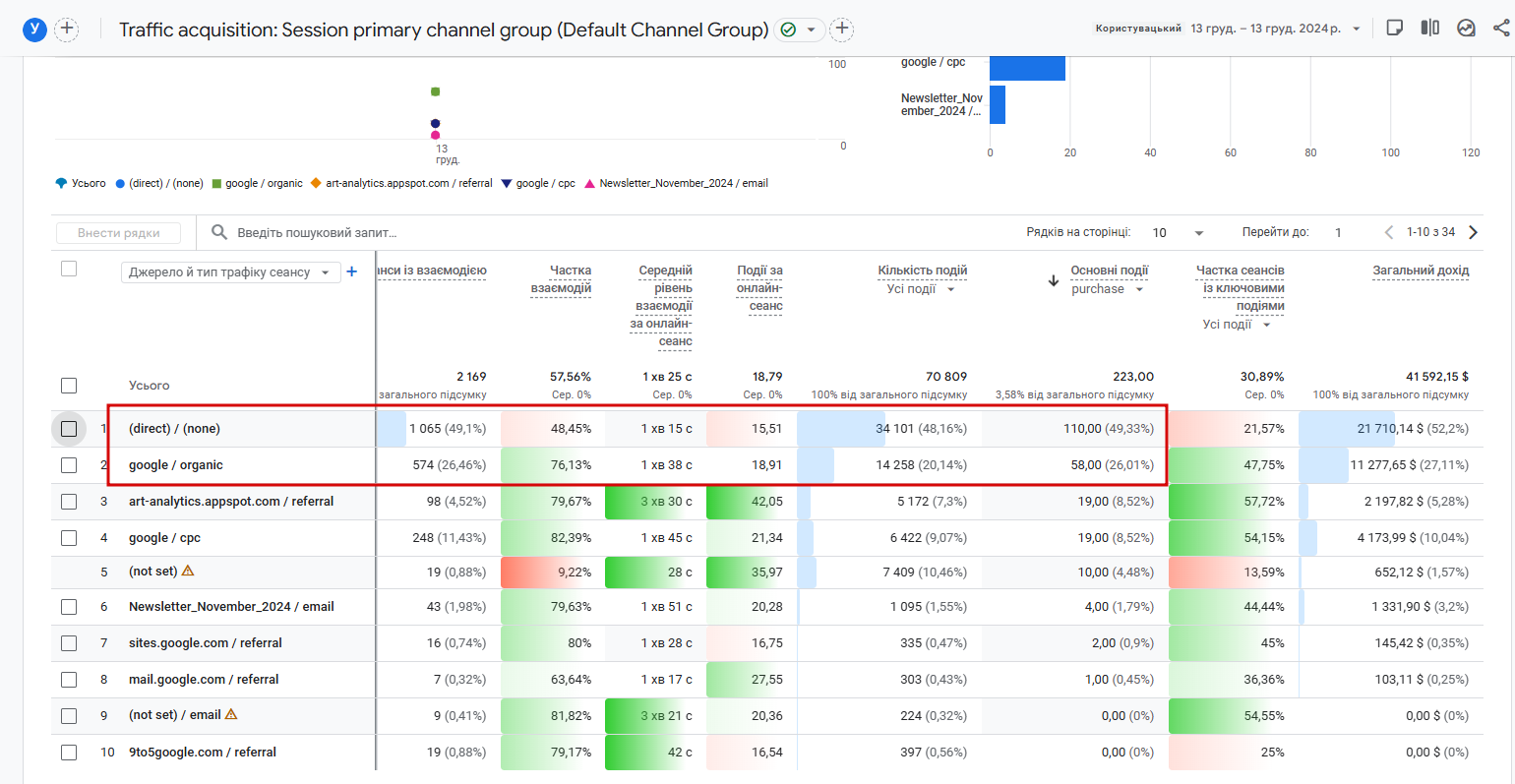The height and width of the screenshot is (784, 1515).
Task: Open the purchase key event dropdown
Action: 1108,289
